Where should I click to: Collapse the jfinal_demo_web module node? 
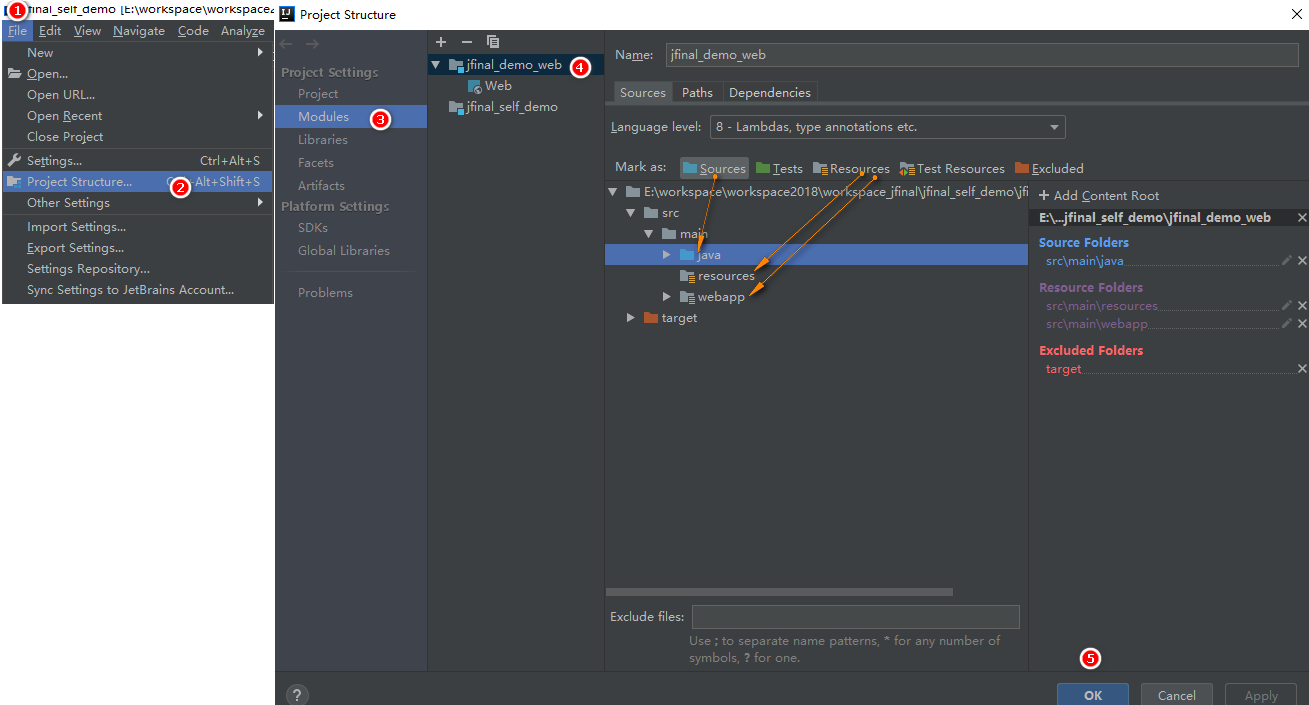436,65
